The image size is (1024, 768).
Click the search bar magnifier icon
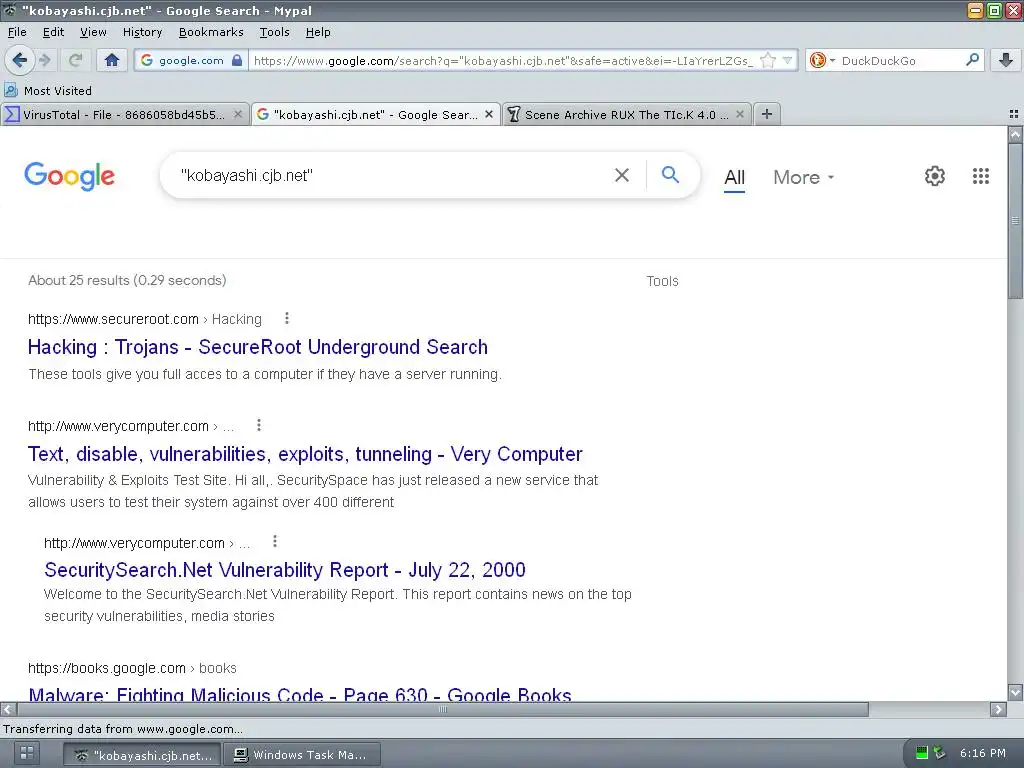972,60
